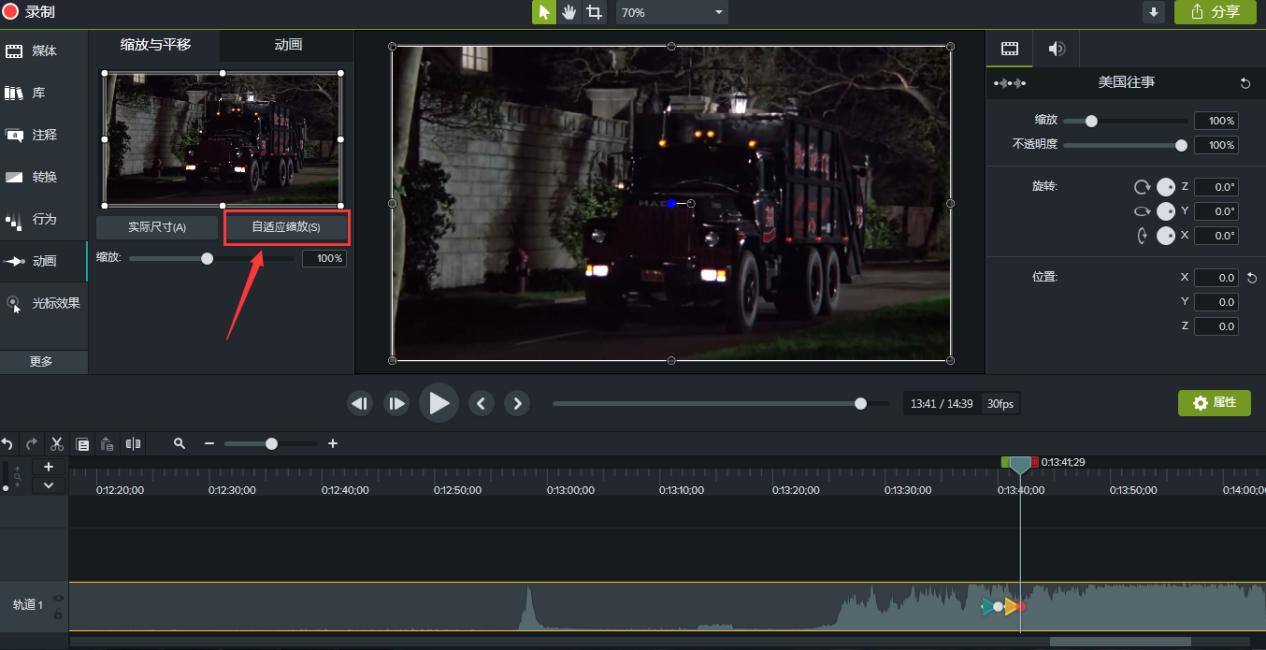Click the next frame step-forward button
1266x650 pixels.
coord(397,404)
